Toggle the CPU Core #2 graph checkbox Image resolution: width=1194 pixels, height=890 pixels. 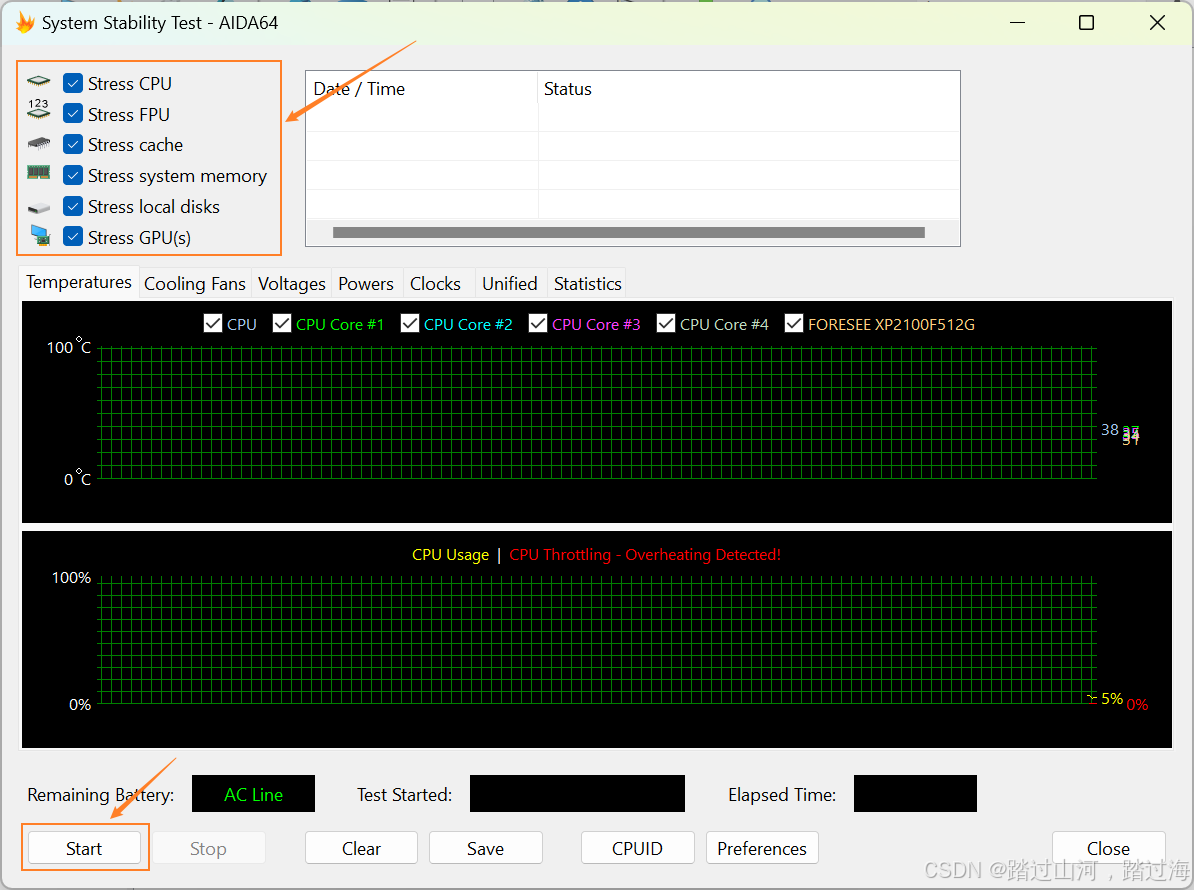click(x=410, y=324)
